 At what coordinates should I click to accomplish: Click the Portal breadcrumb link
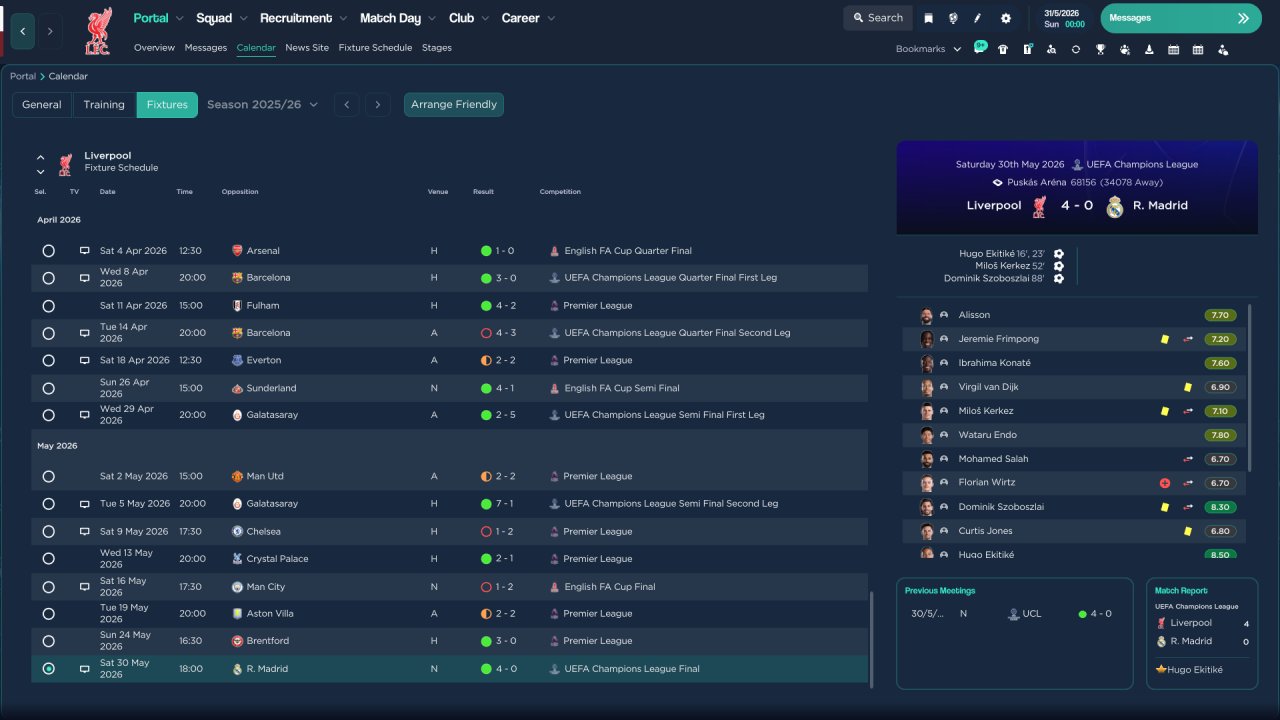(23, 77)
